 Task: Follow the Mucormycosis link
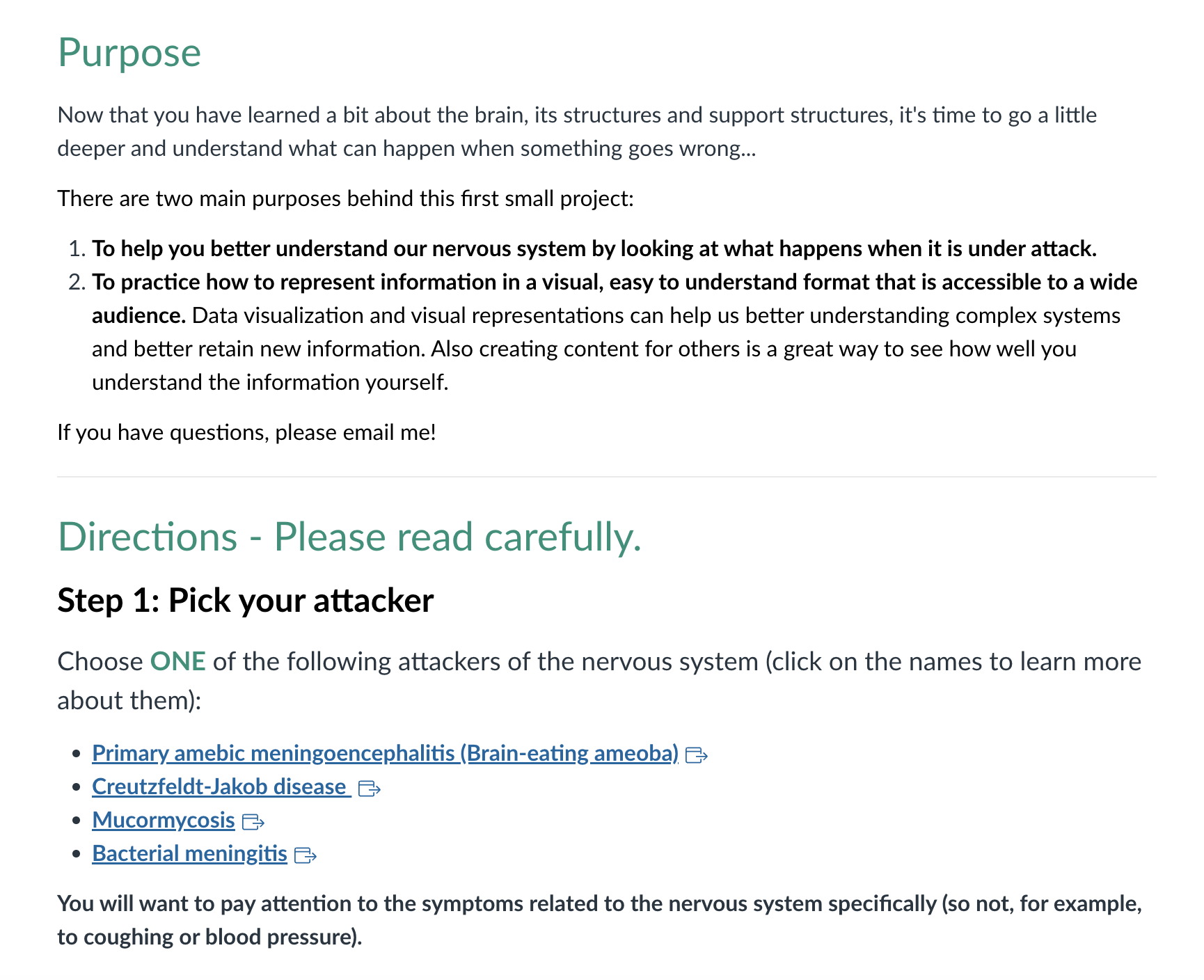coord(163,820)
